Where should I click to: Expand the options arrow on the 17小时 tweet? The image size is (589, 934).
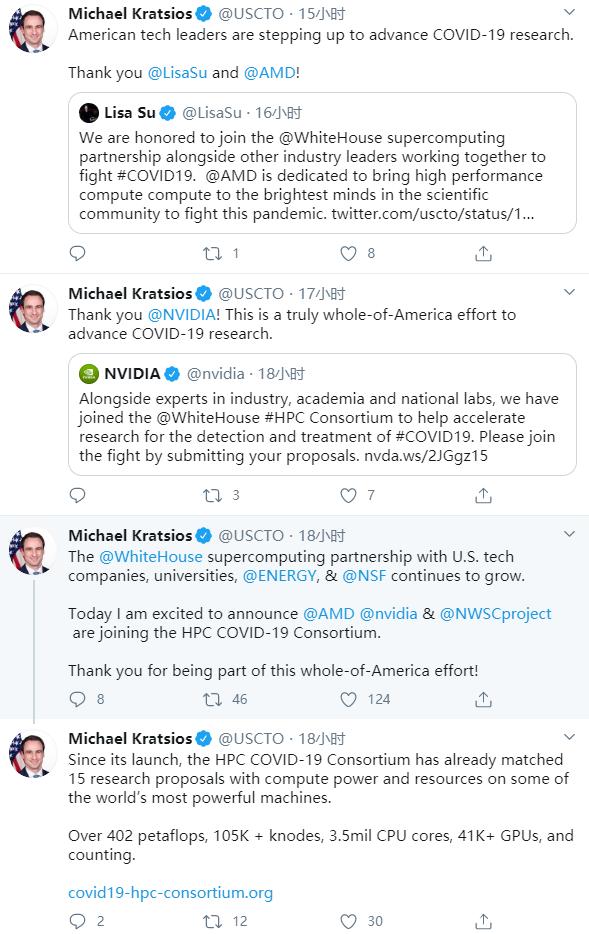(x=569, y=292)
